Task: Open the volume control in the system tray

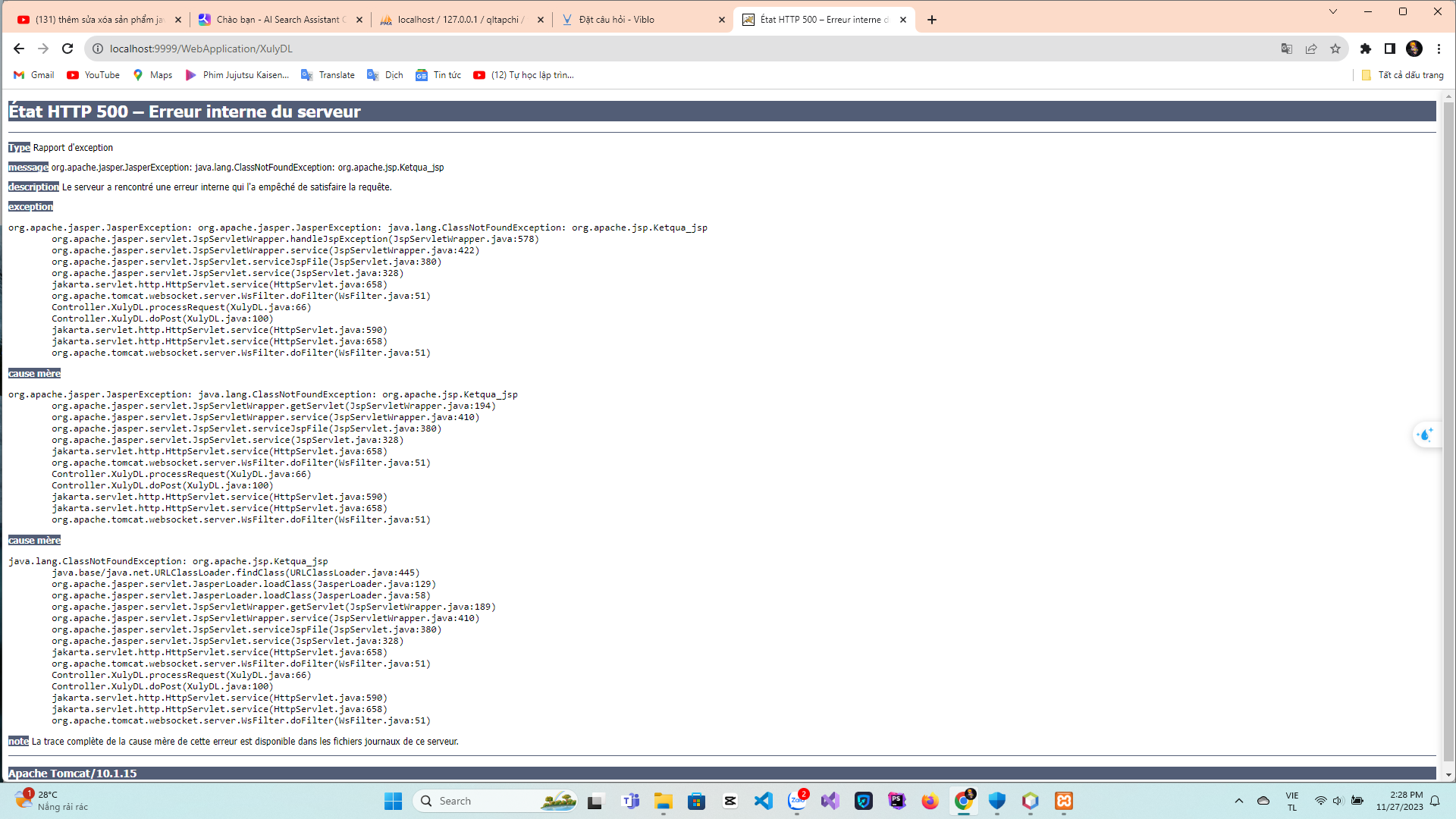Action: 1338,801
